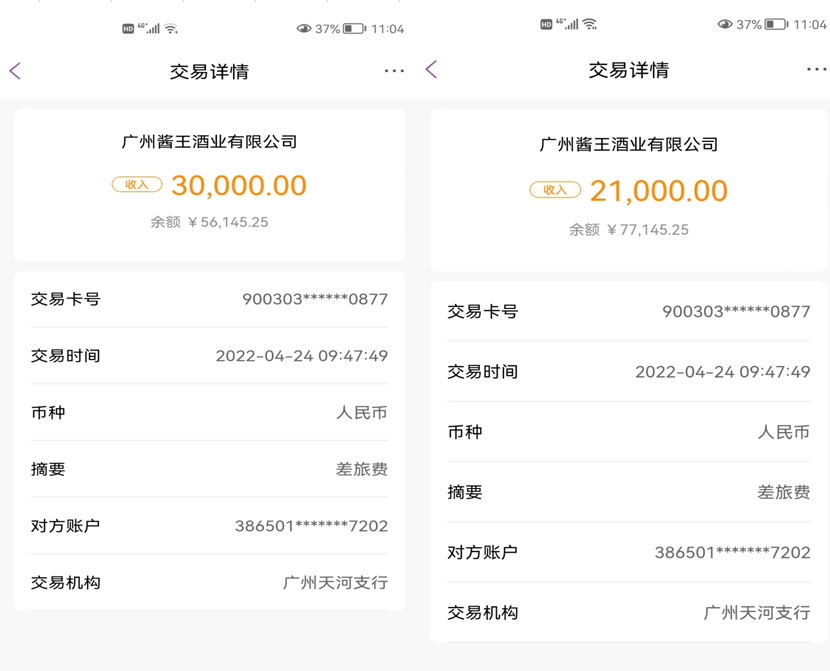Viewport: 830px width, 671px height.
Task: Tap the eye comfort icon in left status bar
Action: point(304,29)
